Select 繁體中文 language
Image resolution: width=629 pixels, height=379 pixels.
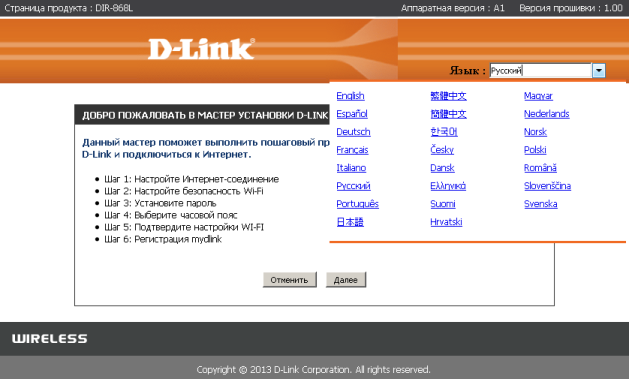click(x=448, y=96)
